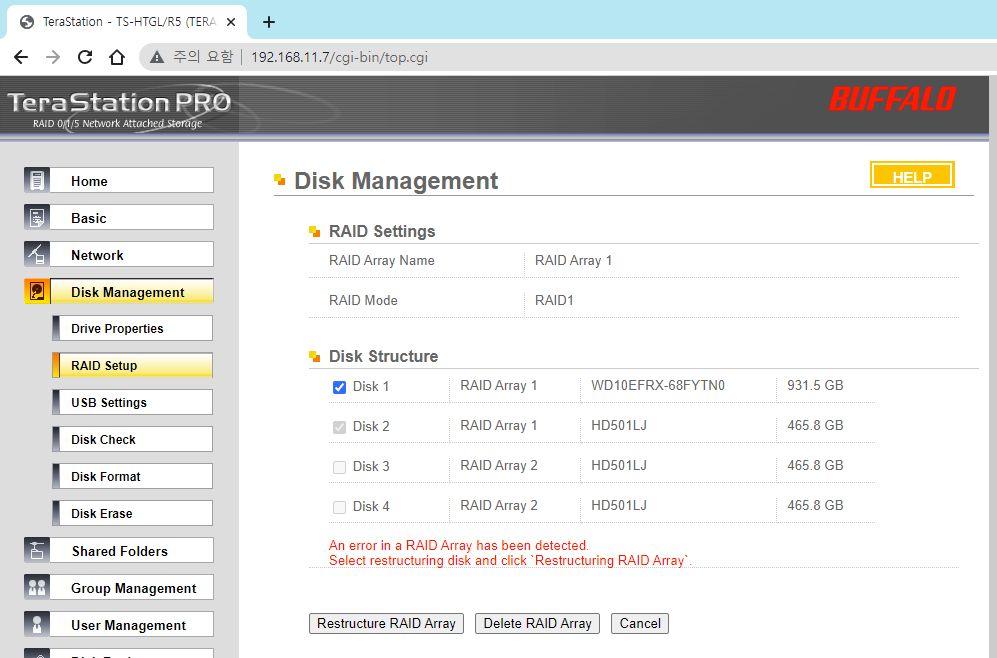Click Disk 4's 465.8 GB value
Viewport: 997px width, 658px height.
(815, 505)
